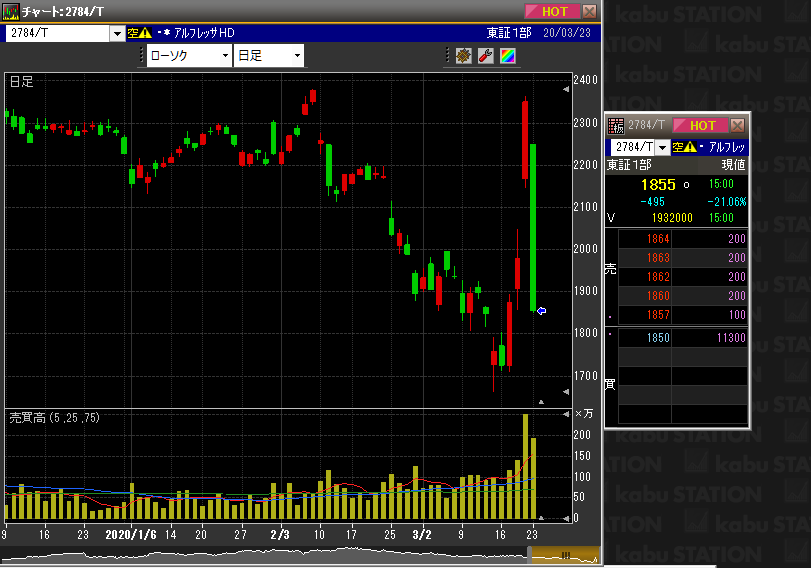Close the order board window
The image size is (811, 568).
pyautogui.click(x=738, y=125)
